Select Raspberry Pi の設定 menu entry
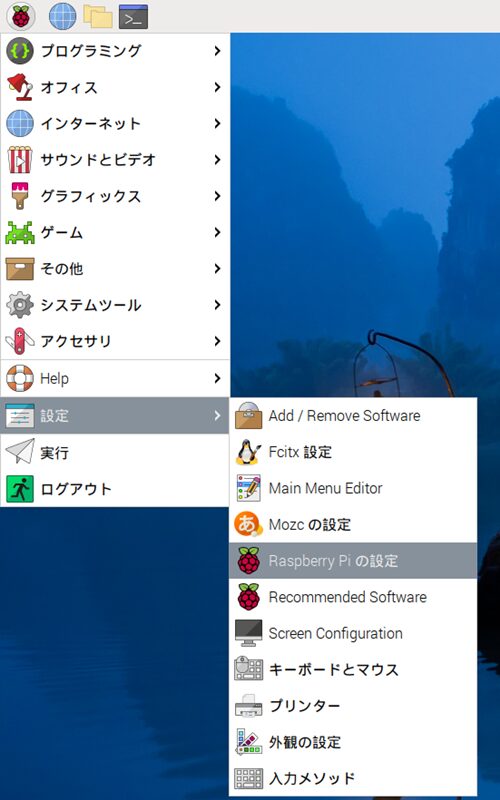This screenshot has width=500, height=800. [353, 560]
